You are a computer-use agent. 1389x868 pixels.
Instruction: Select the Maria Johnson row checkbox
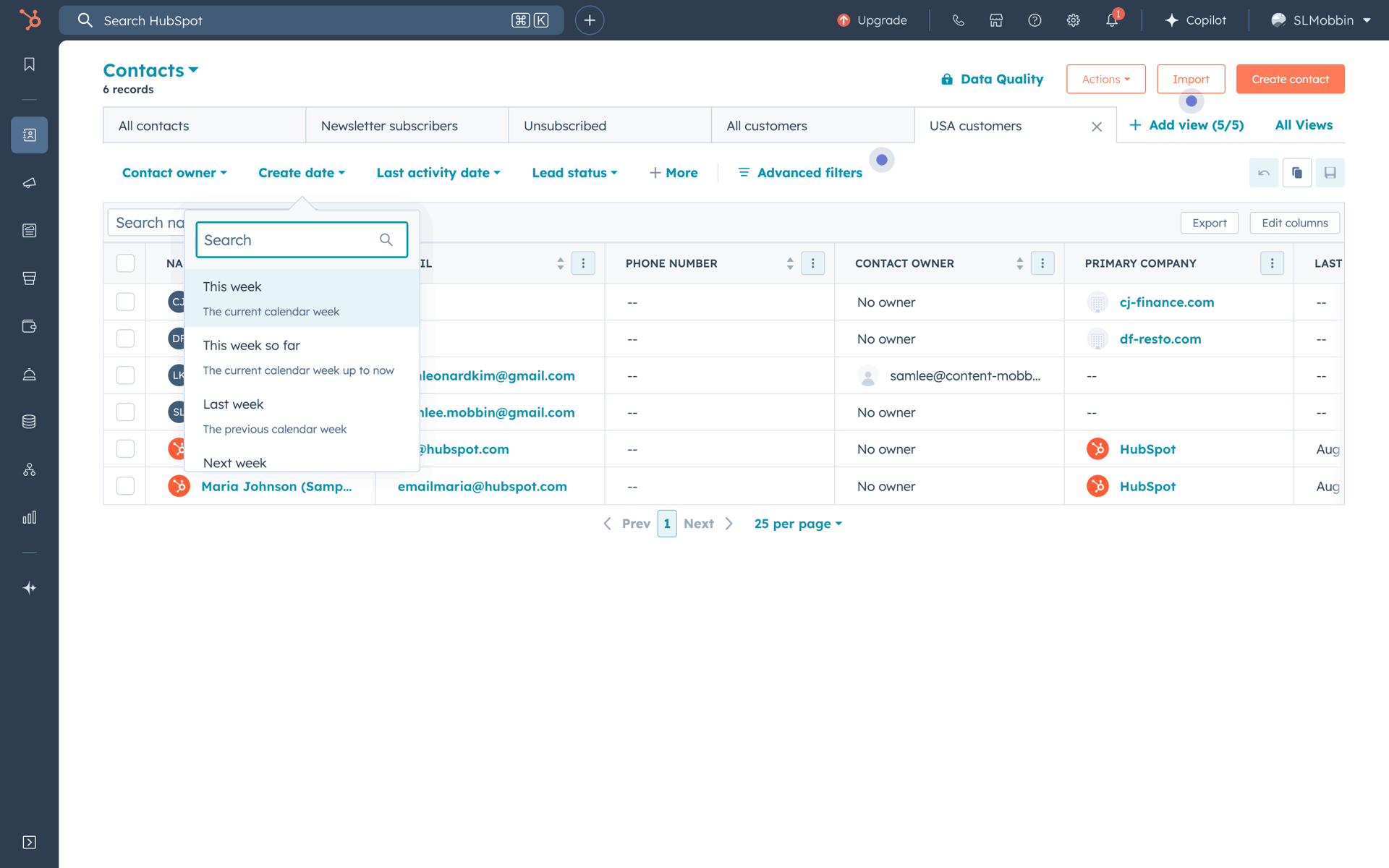[x=125, y=486]
